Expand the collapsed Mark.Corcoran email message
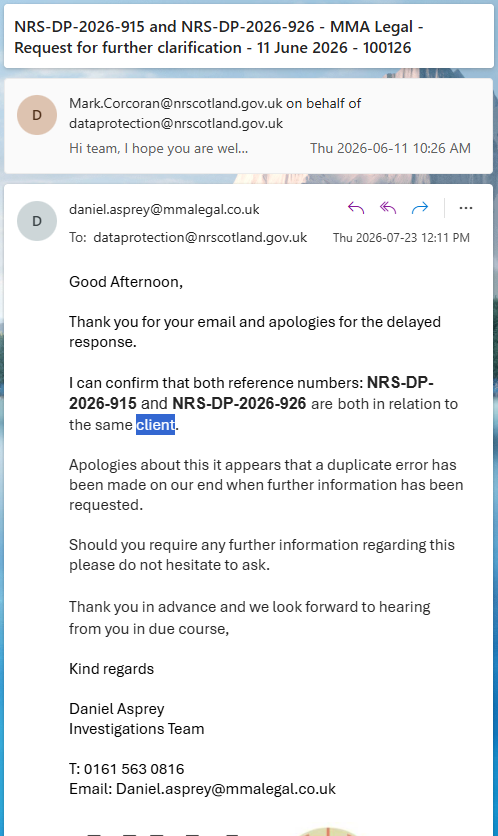This screenshot has height=836, width=498. [248, 126]
